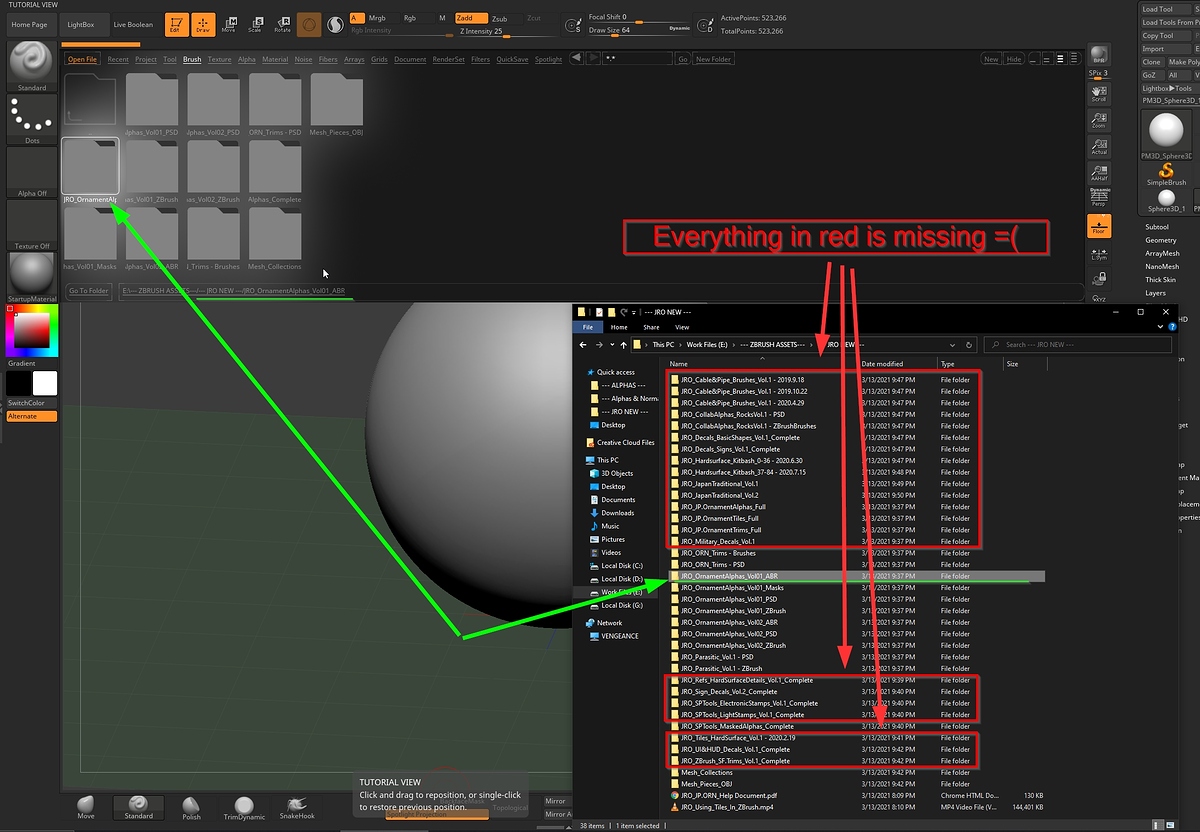
Task: Expand the Subtool palette section
Action: (x=1157, y=227)
